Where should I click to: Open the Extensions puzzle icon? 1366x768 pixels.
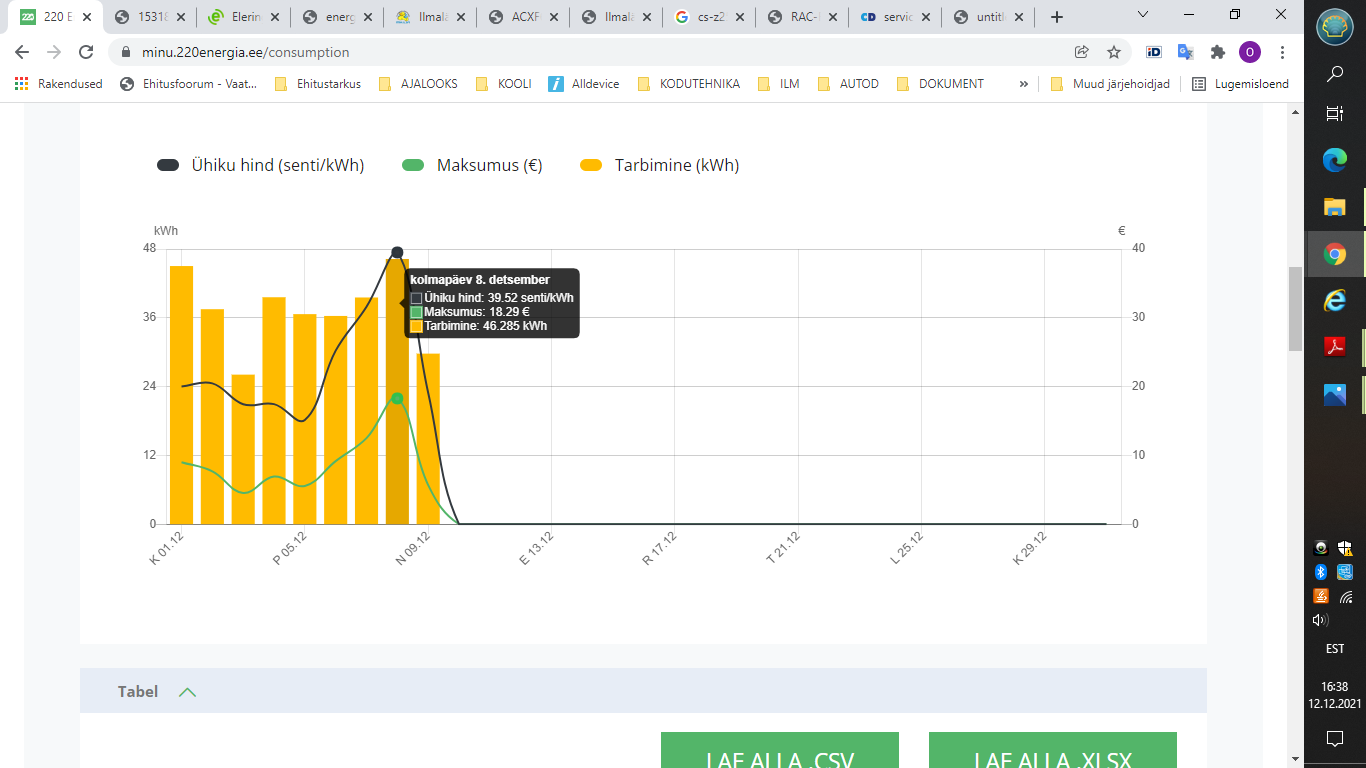click(1217, 52)
